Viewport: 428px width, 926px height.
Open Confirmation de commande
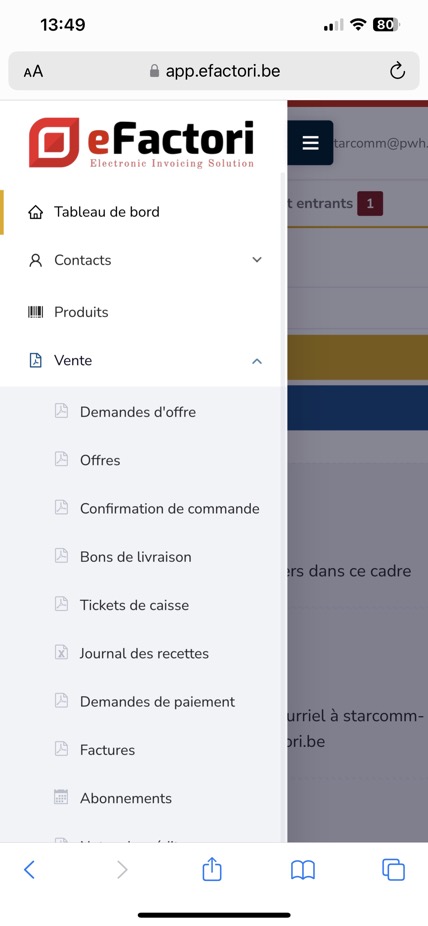coord(169,508)
